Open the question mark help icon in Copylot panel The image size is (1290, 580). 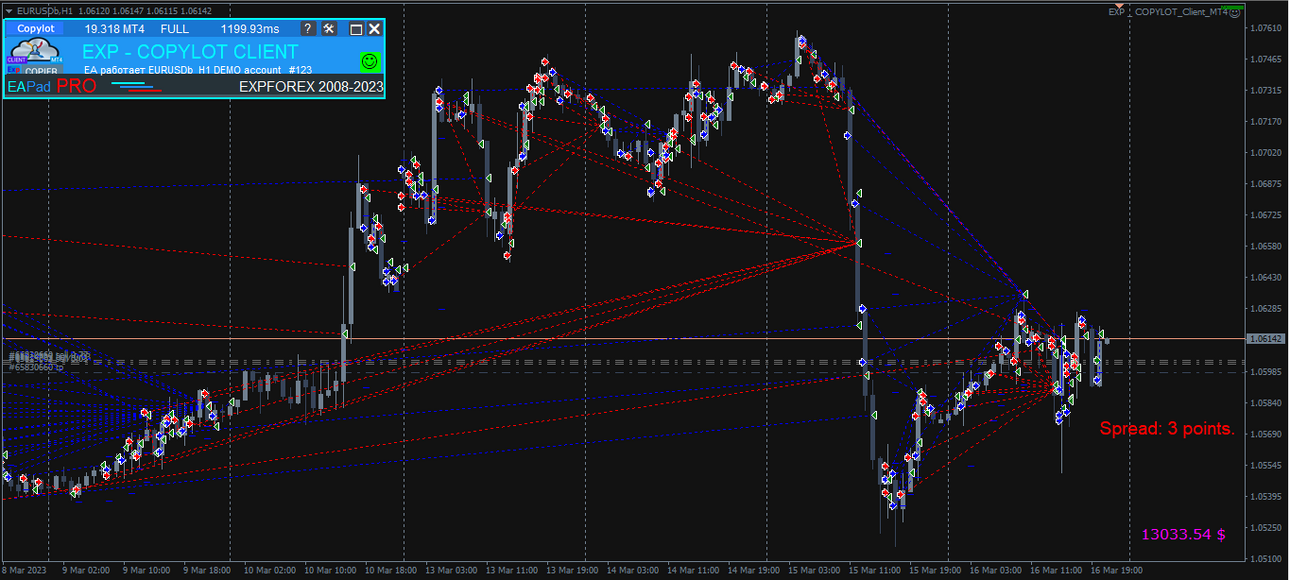308,29
